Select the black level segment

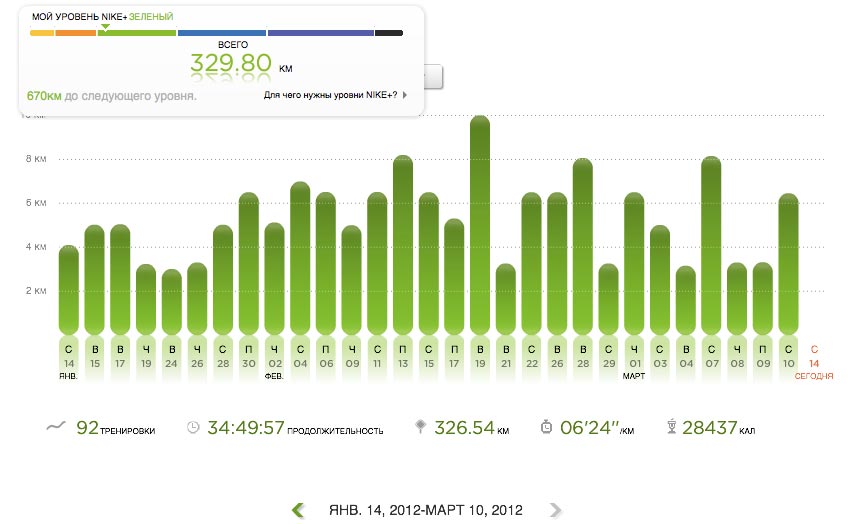point(389,33)
